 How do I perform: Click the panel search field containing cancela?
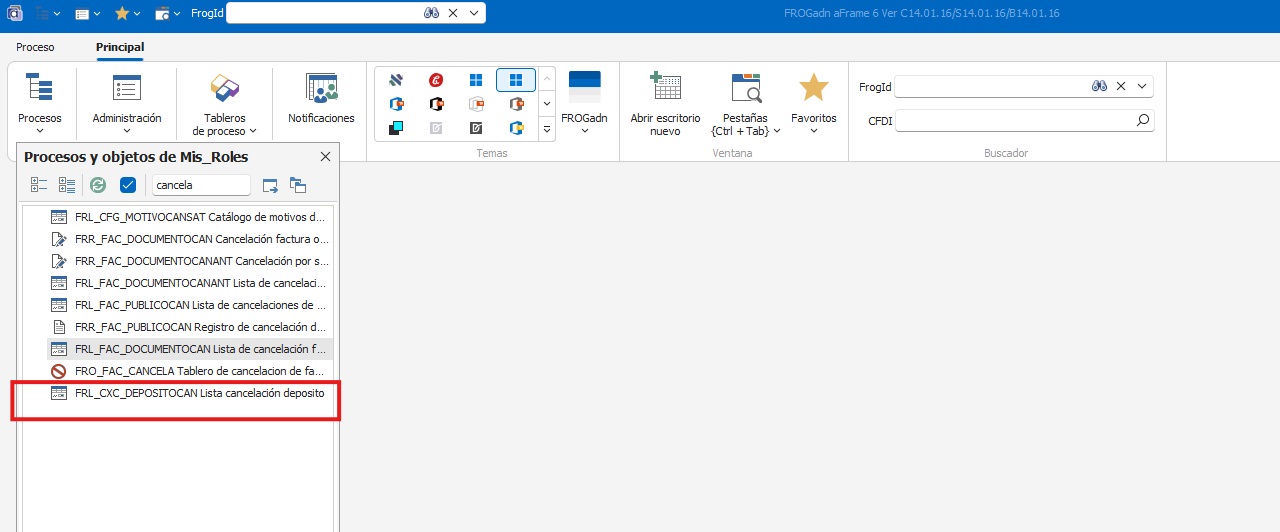[201, 185]
